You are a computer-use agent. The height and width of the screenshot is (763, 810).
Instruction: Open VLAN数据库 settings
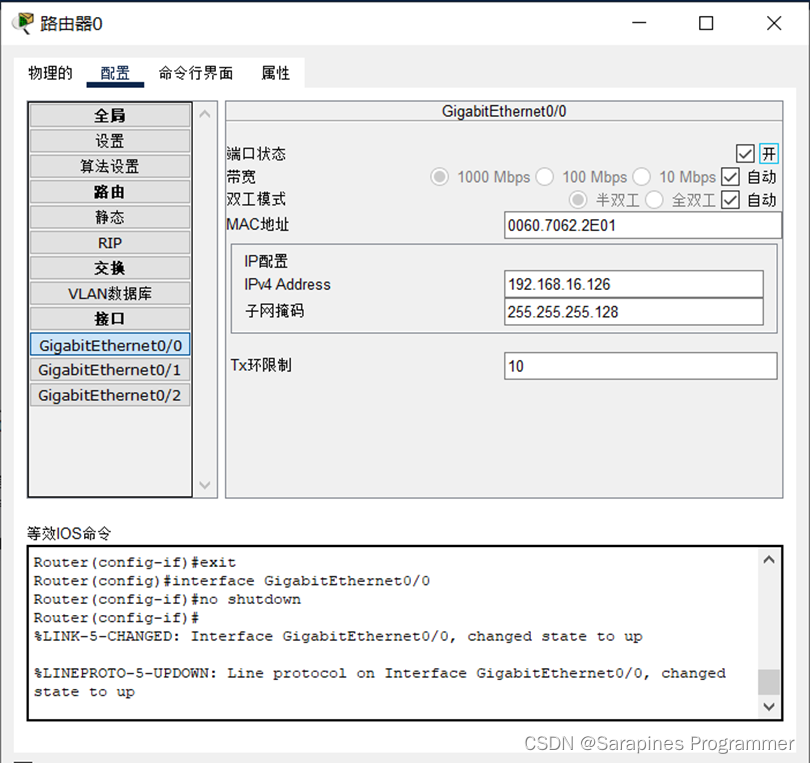point(110,293)
